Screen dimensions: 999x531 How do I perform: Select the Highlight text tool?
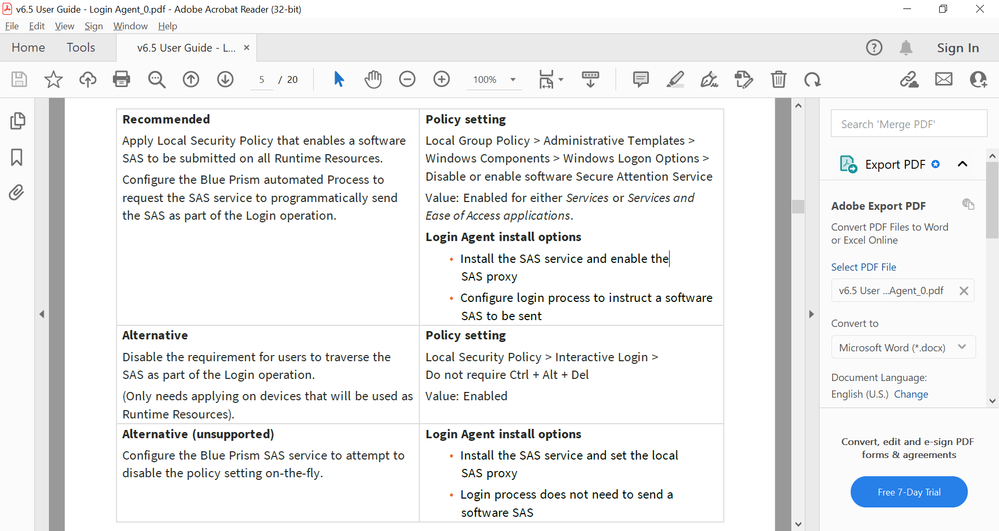click(x=675, y=80)
